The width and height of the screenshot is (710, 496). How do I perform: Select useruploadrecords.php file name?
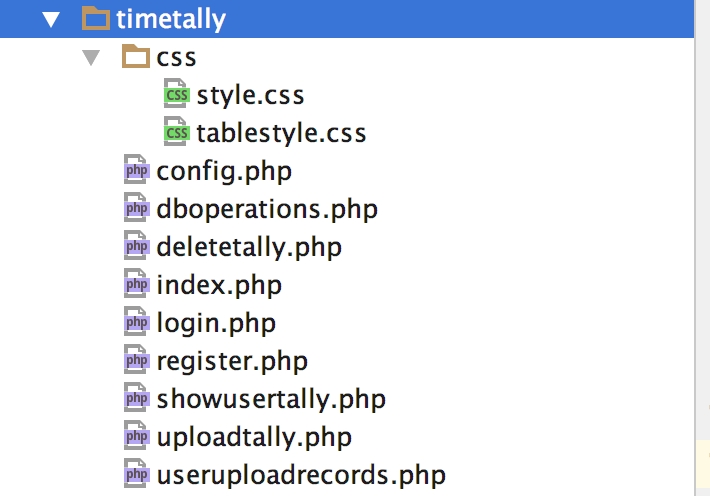(x=301, y=476)
